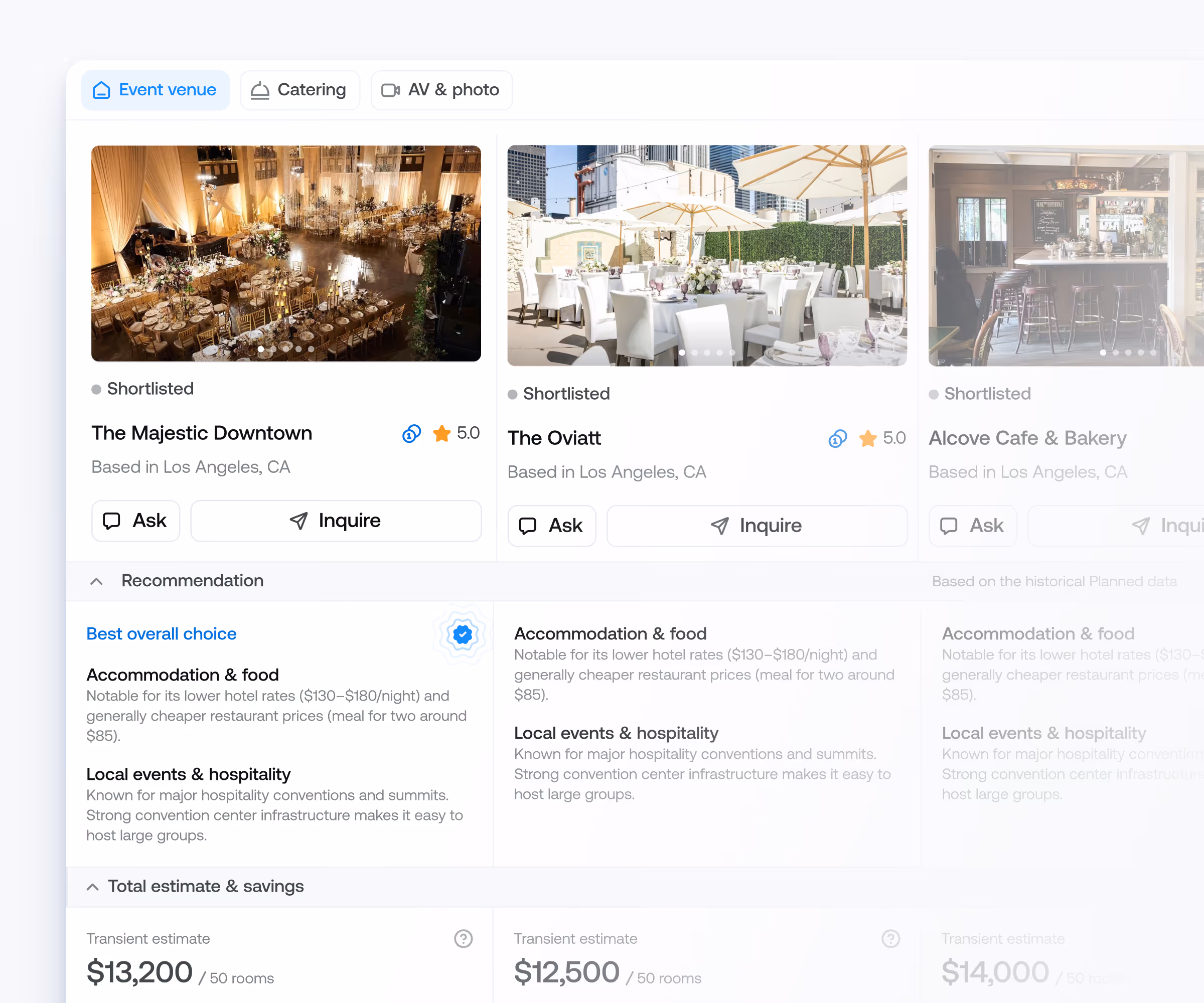The width and height of the screenshot is (1204, 1003).
Task: Click the cloche icon on Catering tab
Action: 260,90
